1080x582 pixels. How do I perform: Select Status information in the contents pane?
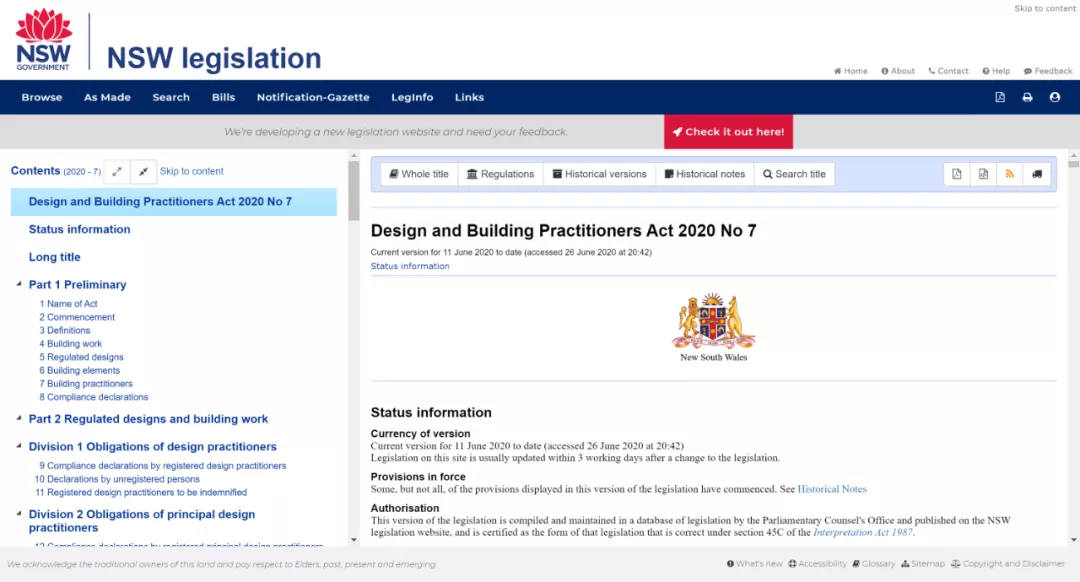coord(79,229)
